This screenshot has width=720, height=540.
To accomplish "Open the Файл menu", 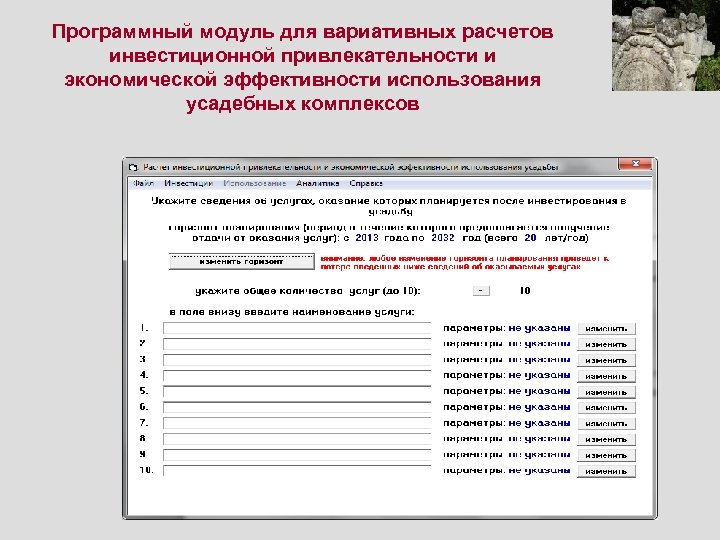I will 143,183.
